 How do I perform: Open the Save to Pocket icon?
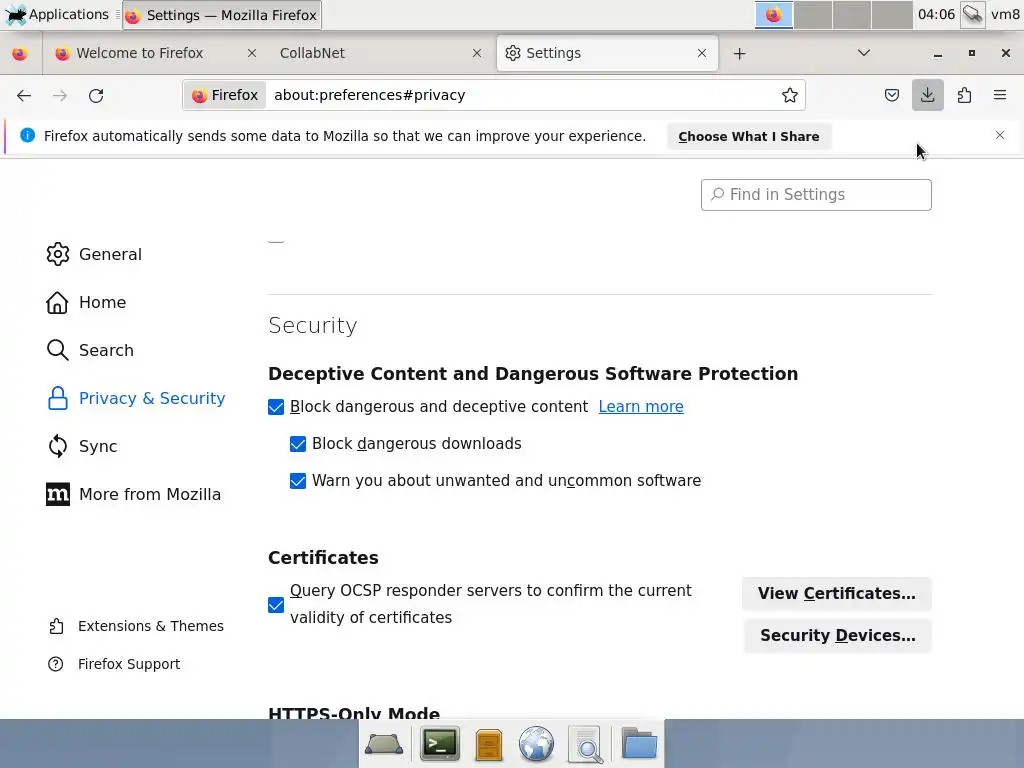coord(892,95)
